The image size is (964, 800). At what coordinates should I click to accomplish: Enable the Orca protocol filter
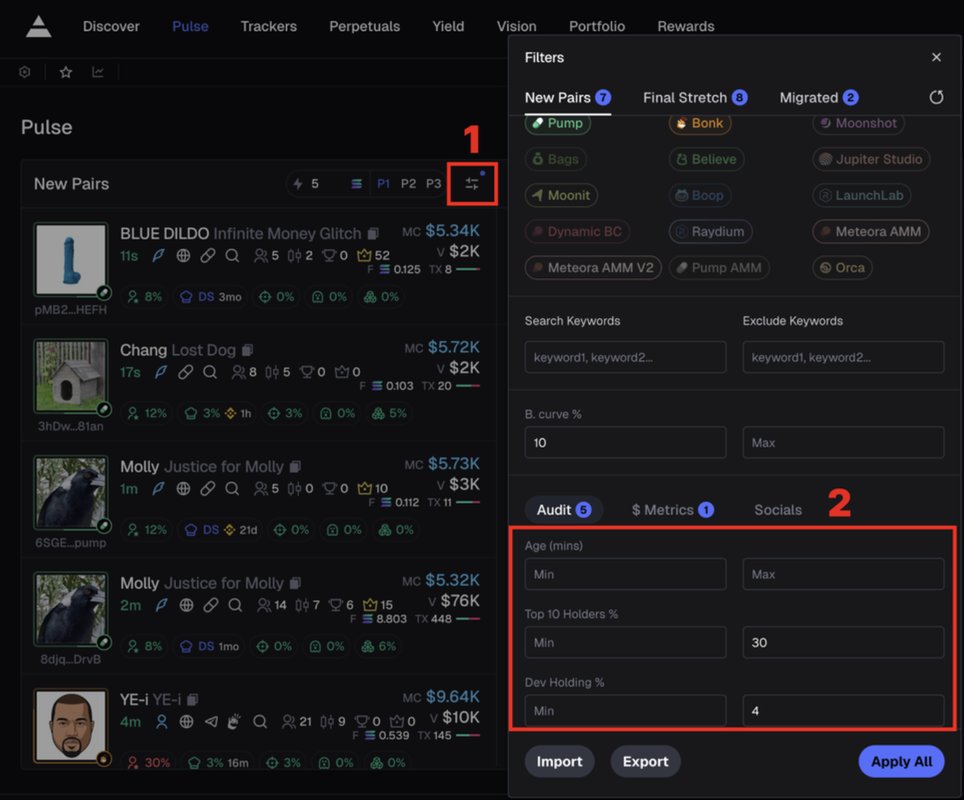[x=842, y=267]
